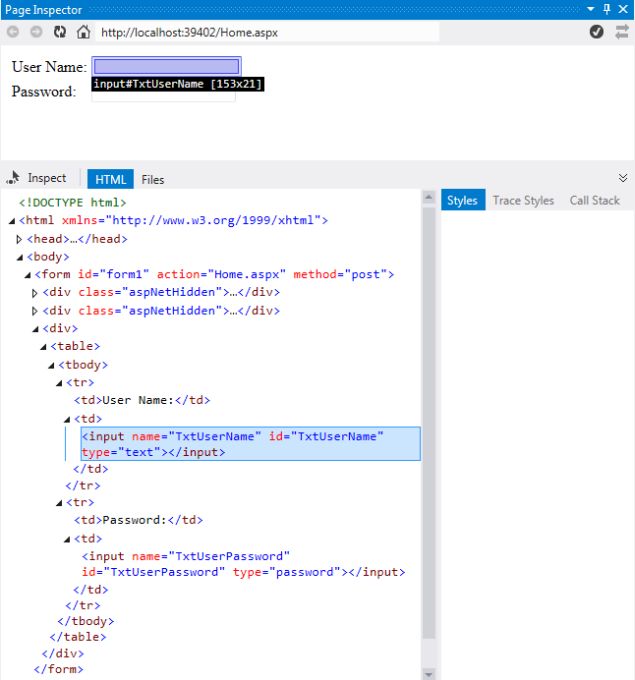Collapse the inspector pane with double chevron
This screenshot has height=680, width=635.
click(623, 178)
